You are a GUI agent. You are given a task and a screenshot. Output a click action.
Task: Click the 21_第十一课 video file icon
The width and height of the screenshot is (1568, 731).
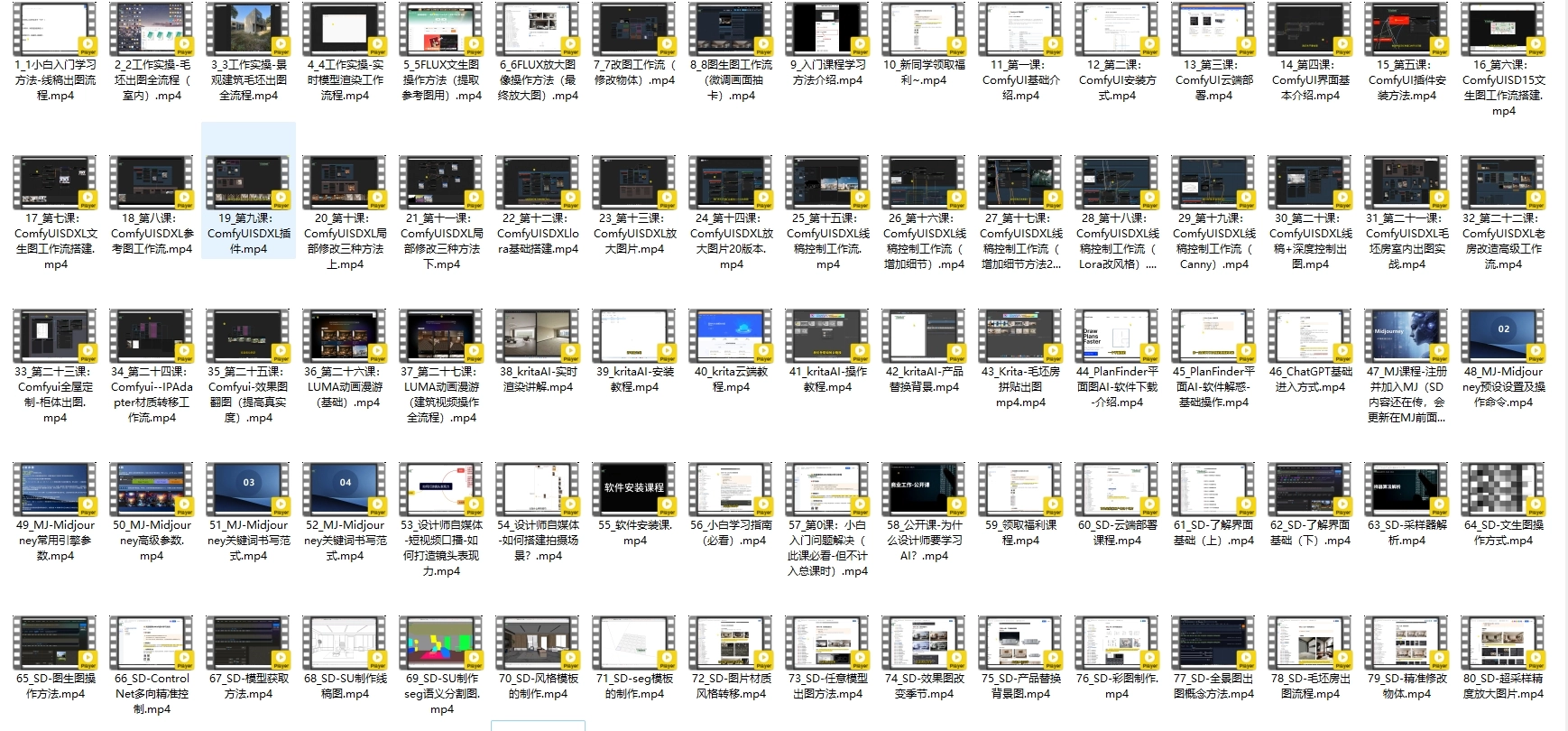(441, 183)
